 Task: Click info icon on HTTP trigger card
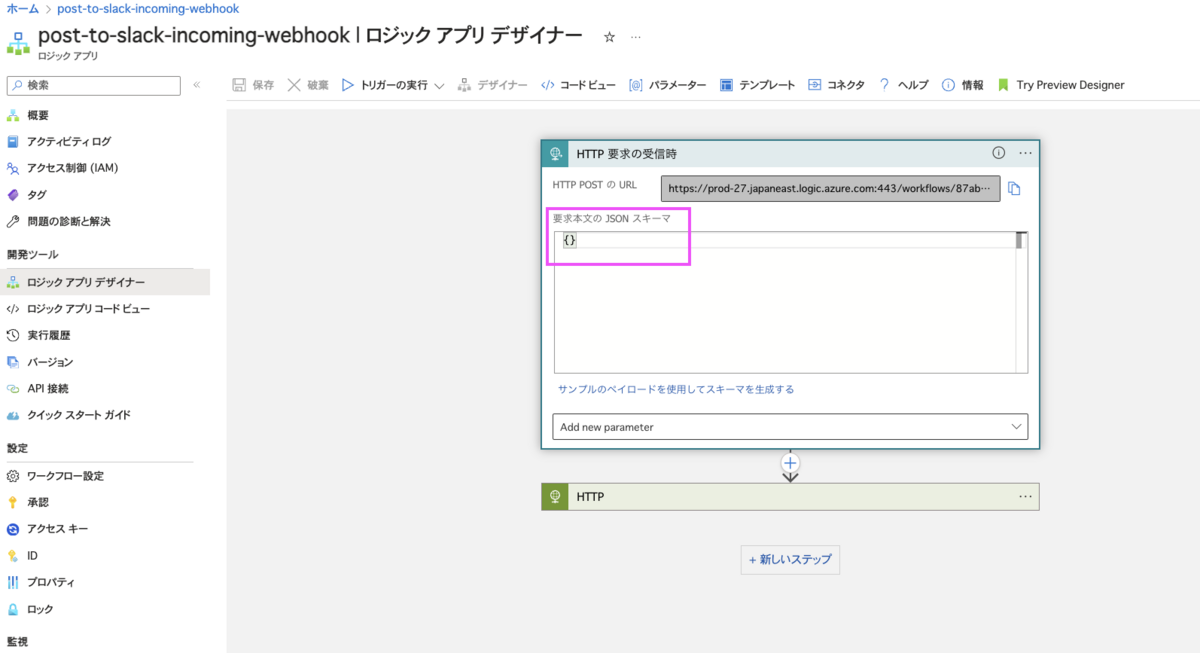[998, 153]
